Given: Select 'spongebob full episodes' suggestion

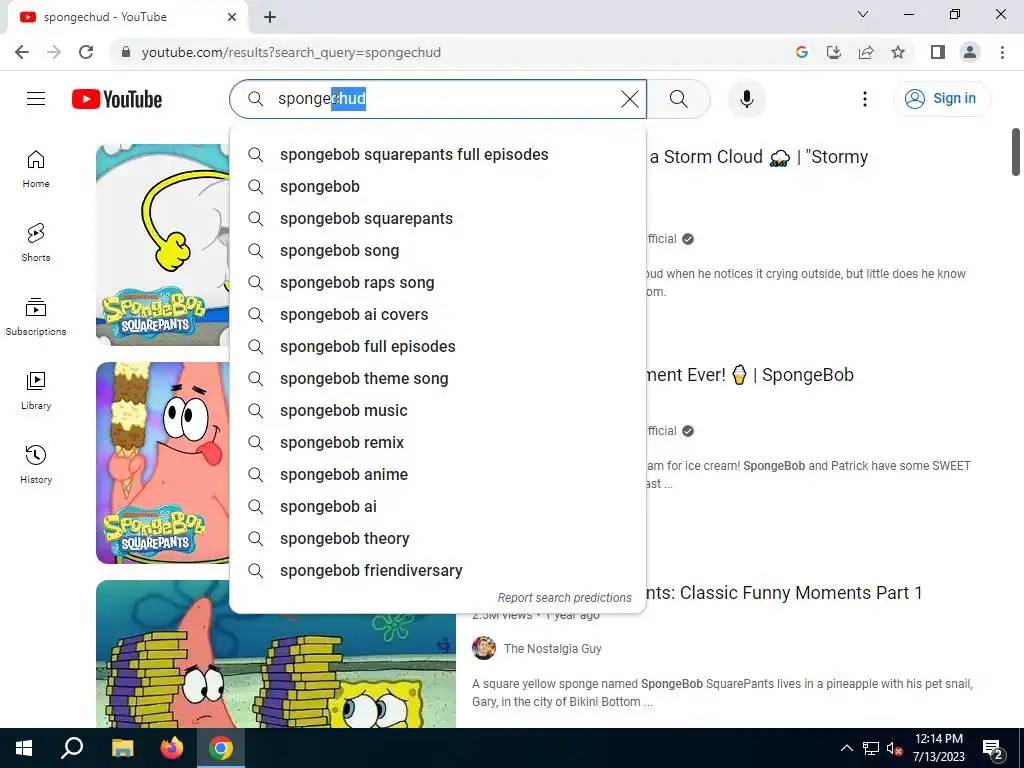Looking at the screenshot, I should (438, 347).
